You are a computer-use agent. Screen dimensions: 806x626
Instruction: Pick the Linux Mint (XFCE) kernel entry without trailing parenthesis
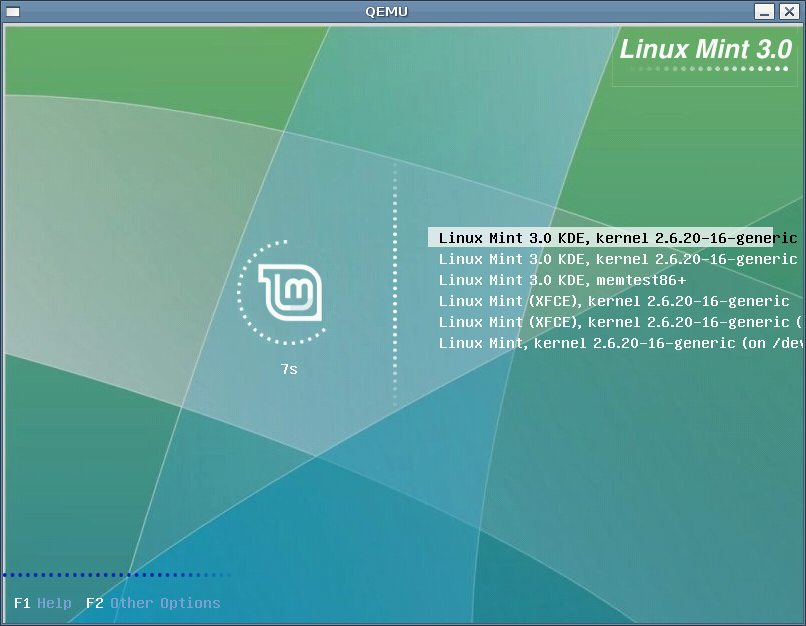coord(614,301)
